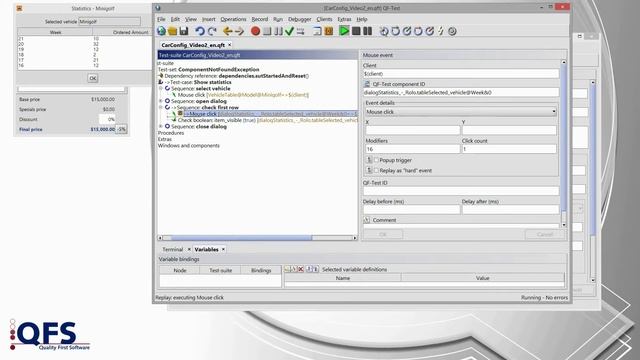Screen dimensions: 640x360
Task: Open the File menu
Action: (162, 19)
